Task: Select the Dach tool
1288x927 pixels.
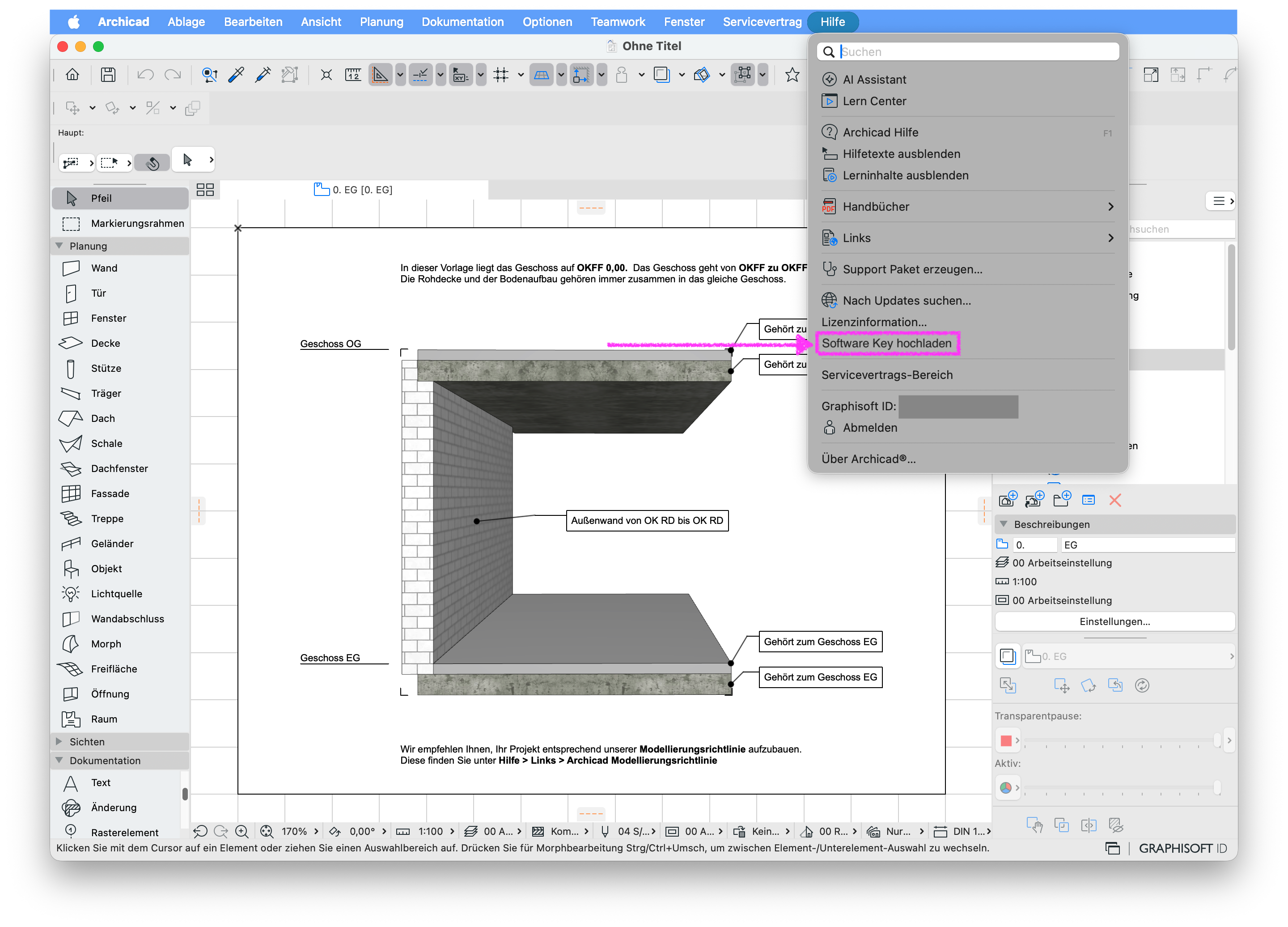Action: (x=120, y=418)
